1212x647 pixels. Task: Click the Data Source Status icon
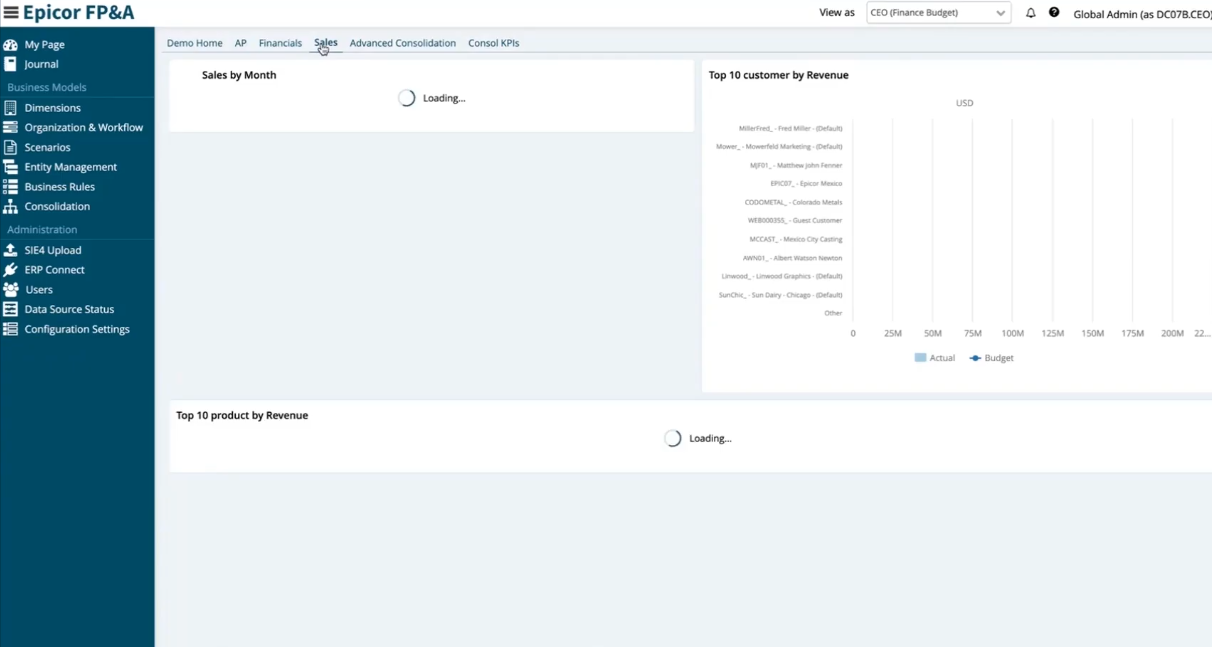[x=10, y=309]
